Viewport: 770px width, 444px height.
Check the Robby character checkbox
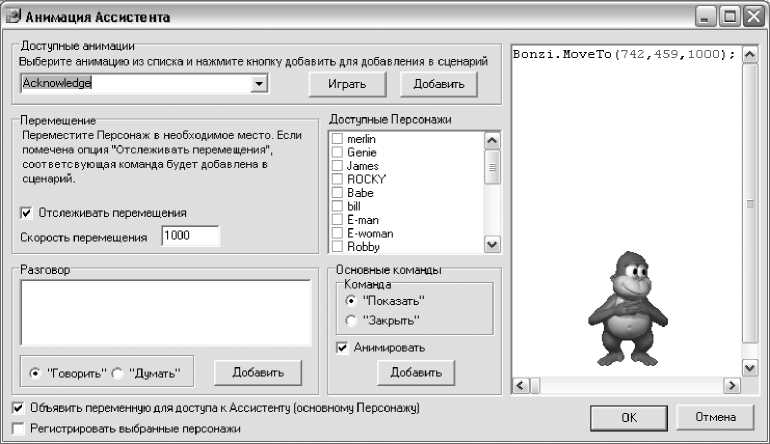pos(337,246)
